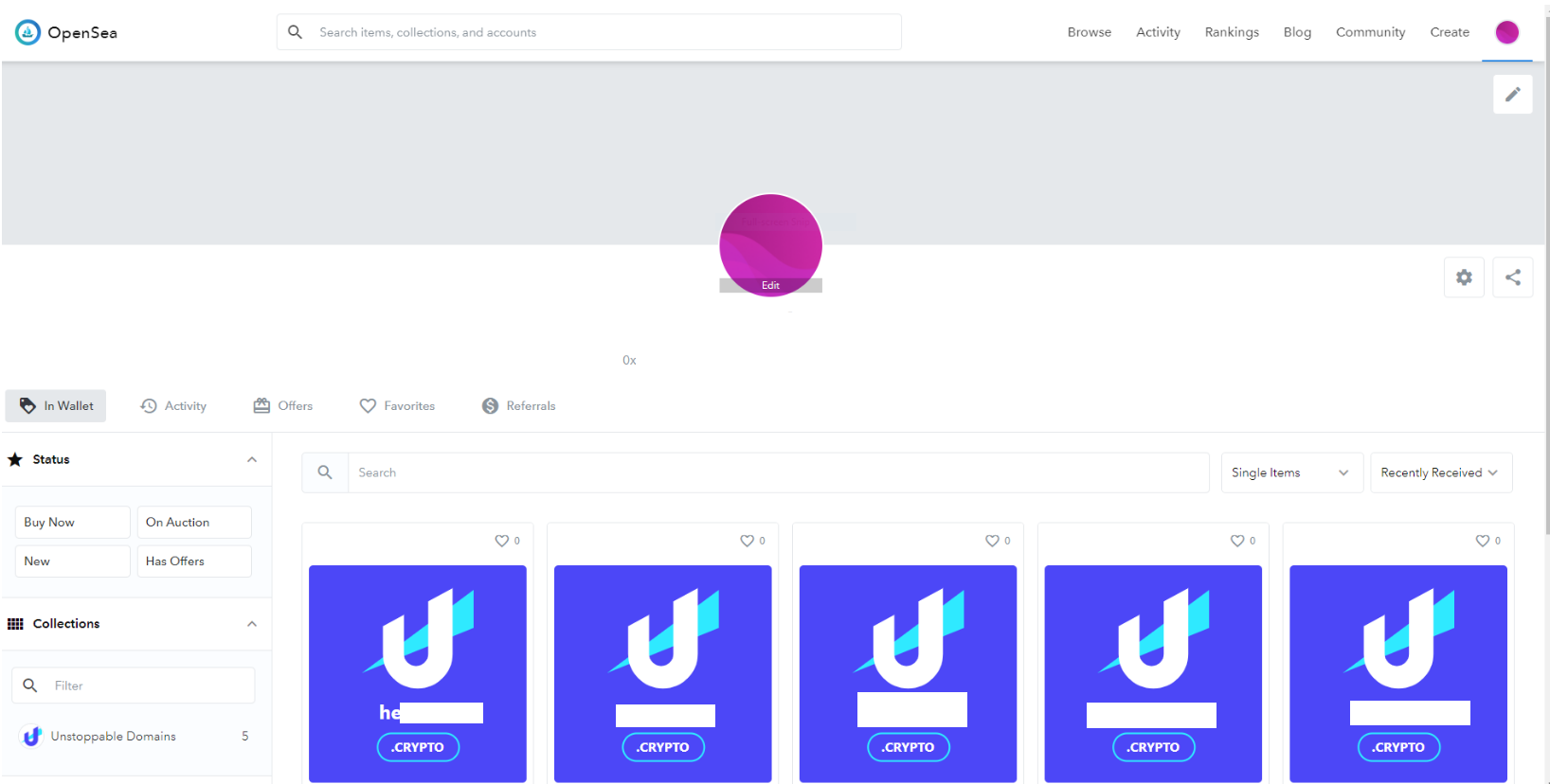Enable the Has Offers filter
The height and width of the screenshot is (784, 1550).
tap(194, 561)
